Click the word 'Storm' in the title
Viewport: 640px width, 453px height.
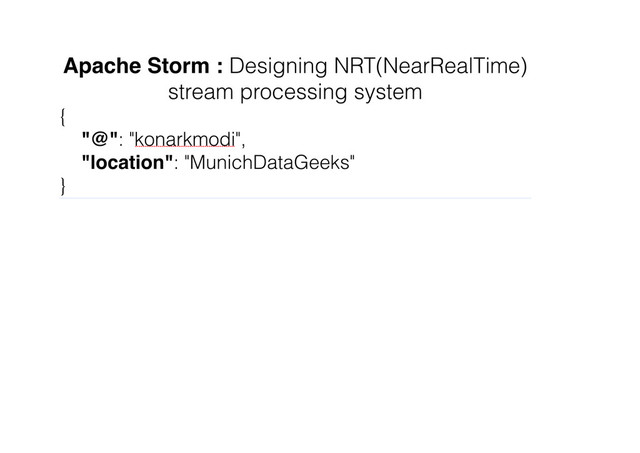point(178,66)
